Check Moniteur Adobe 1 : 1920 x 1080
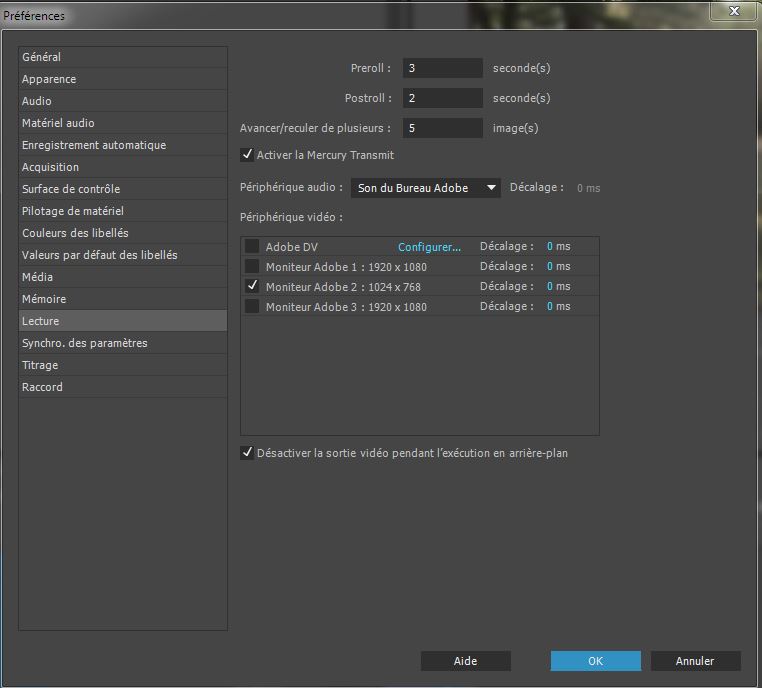Image resolution: width=762 pixels, height=688 pixels. (252, 267)
